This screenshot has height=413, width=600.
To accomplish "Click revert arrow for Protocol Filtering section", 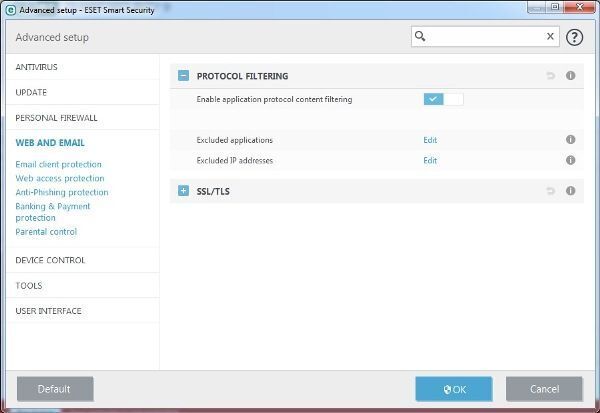I will pos(550,76).
